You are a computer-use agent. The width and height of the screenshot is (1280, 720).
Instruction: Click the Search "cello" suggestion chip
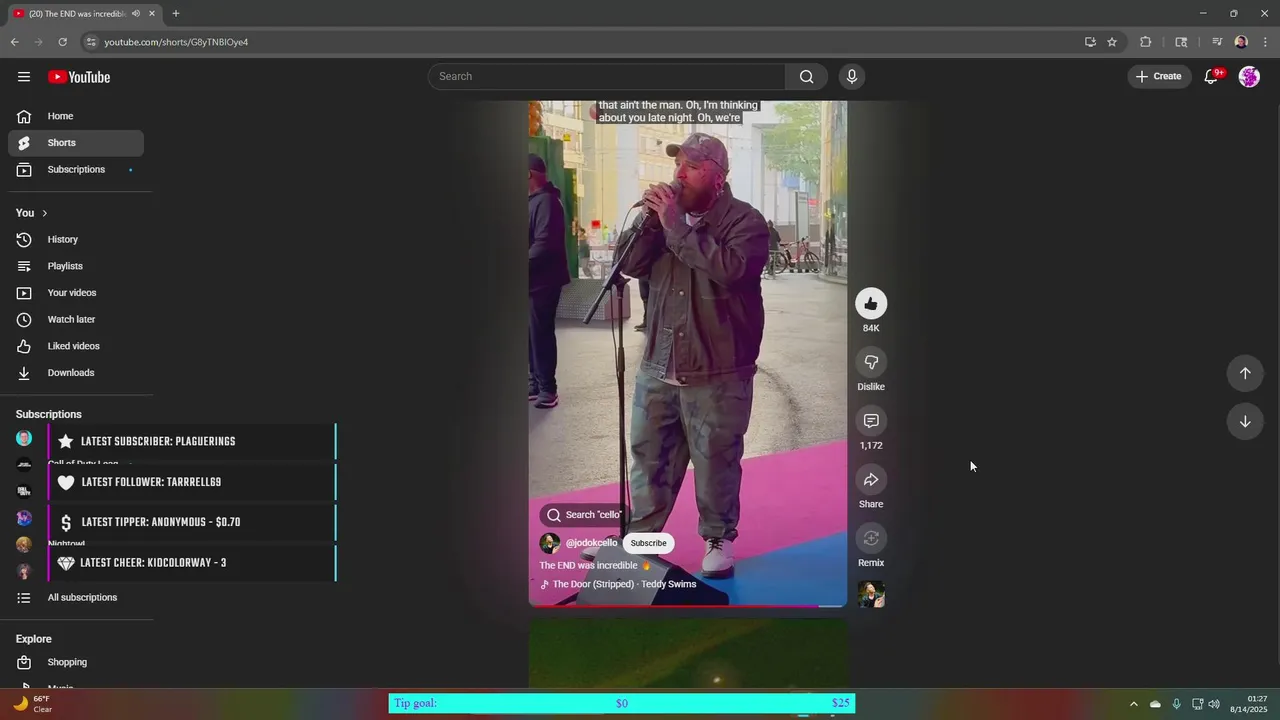click(x=585, y=515)
